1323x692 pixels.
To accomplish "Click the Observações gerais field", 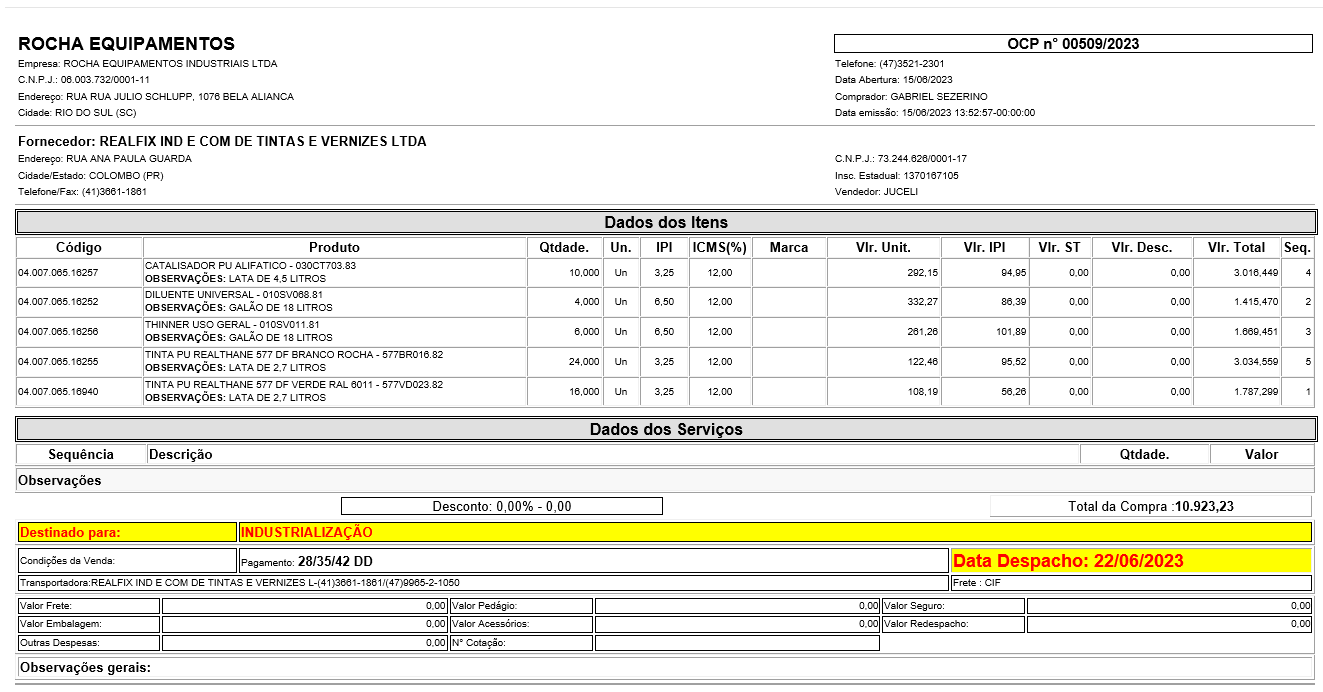I will point(665,667).
